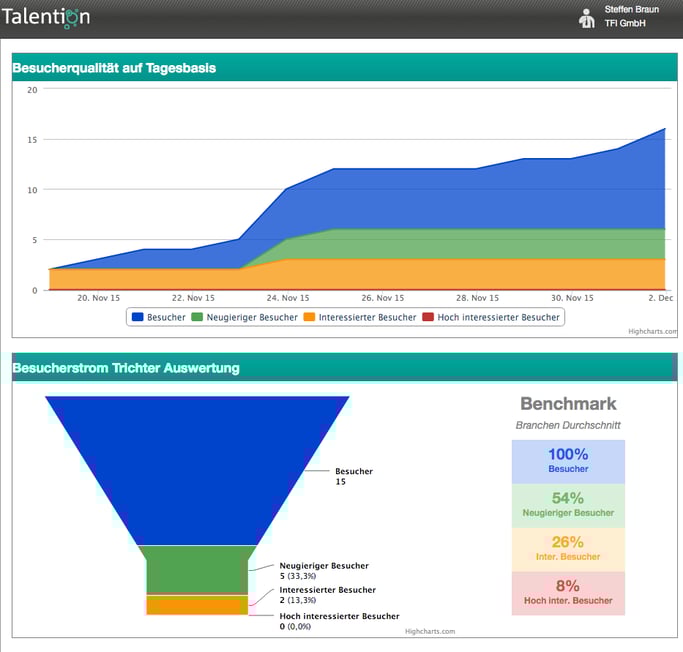Click the 100% Besucher benchmark tile

coord(568,462)
